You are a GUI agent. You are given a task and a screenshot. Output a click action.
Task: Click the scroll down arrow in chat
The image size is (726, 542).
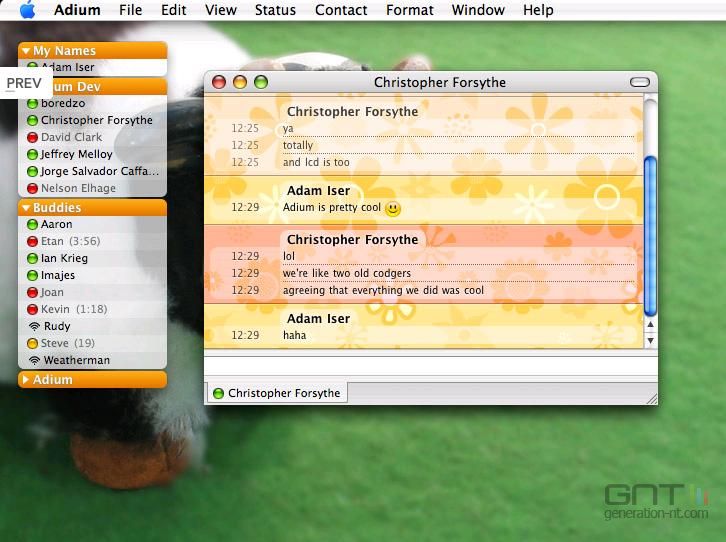point(651,341)
